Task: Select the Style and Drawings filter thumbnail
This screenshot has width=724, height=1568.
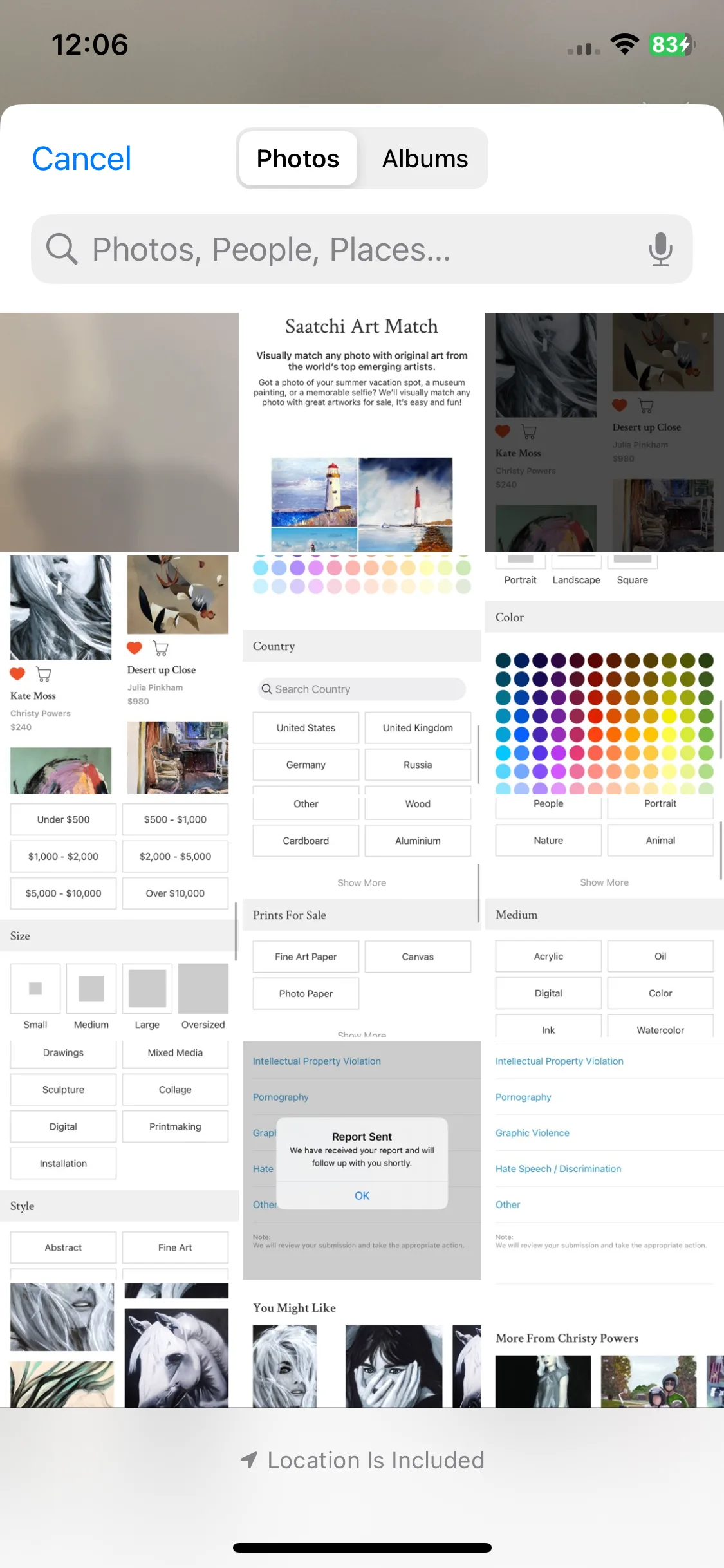Action: (119, 1160)
